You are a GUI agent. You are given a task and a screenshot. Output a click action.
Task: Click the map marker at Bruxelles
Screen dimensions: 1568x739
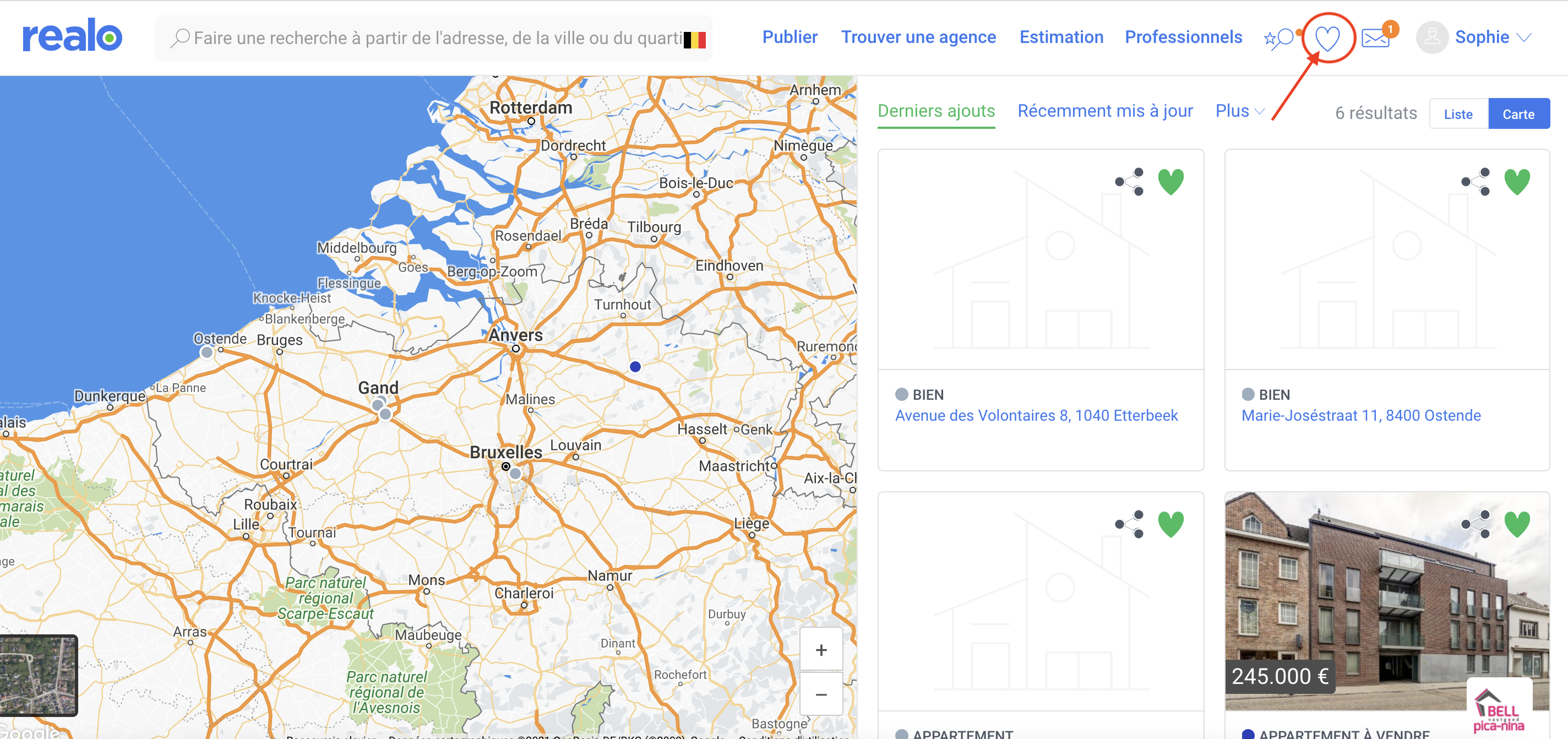click(x=515, y=473)
